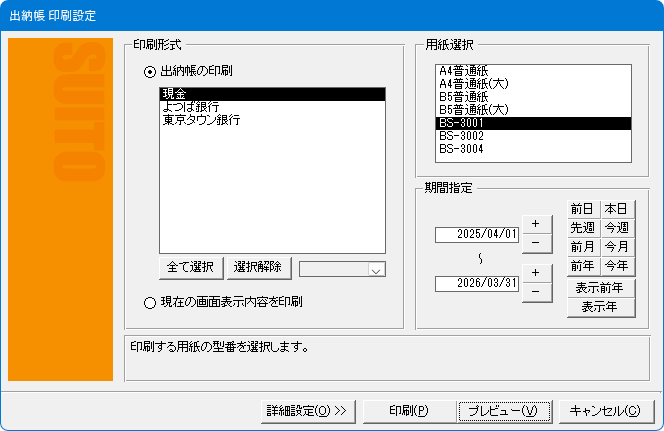The image size is (664, 431).
Task: Click the 全て選択 button
Action: pyautogui.click(x=190, y=268)
